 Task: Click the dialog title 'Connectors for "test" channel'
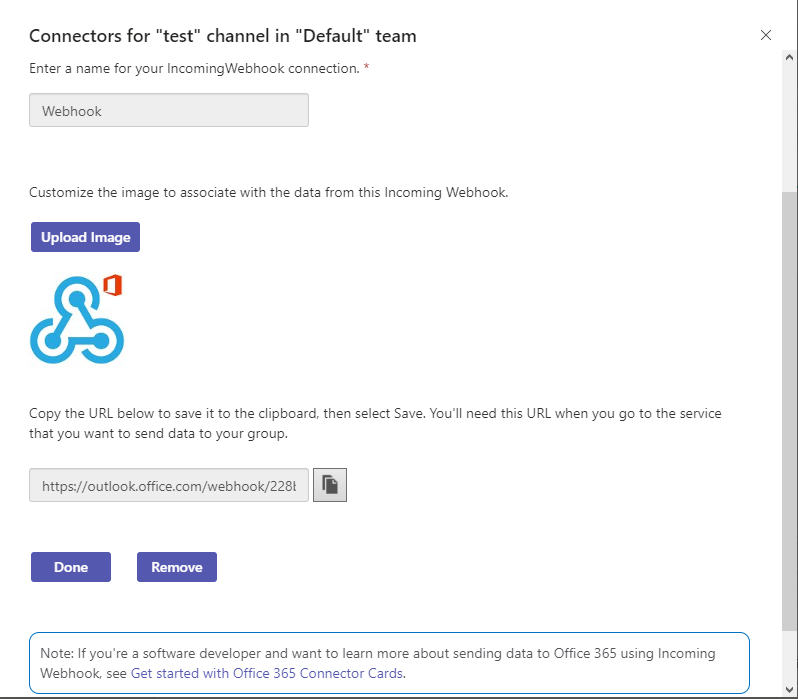pyautogui.click(x=223, y=36)
